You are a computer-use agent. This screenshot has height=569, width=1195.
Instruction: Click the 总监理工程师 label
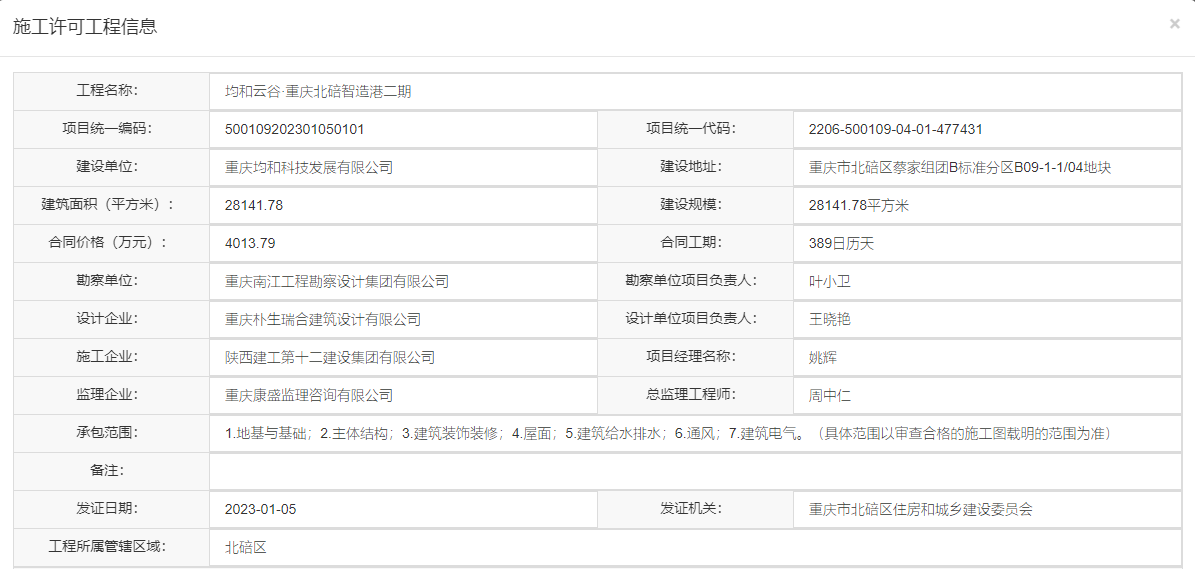coord(690,395)
